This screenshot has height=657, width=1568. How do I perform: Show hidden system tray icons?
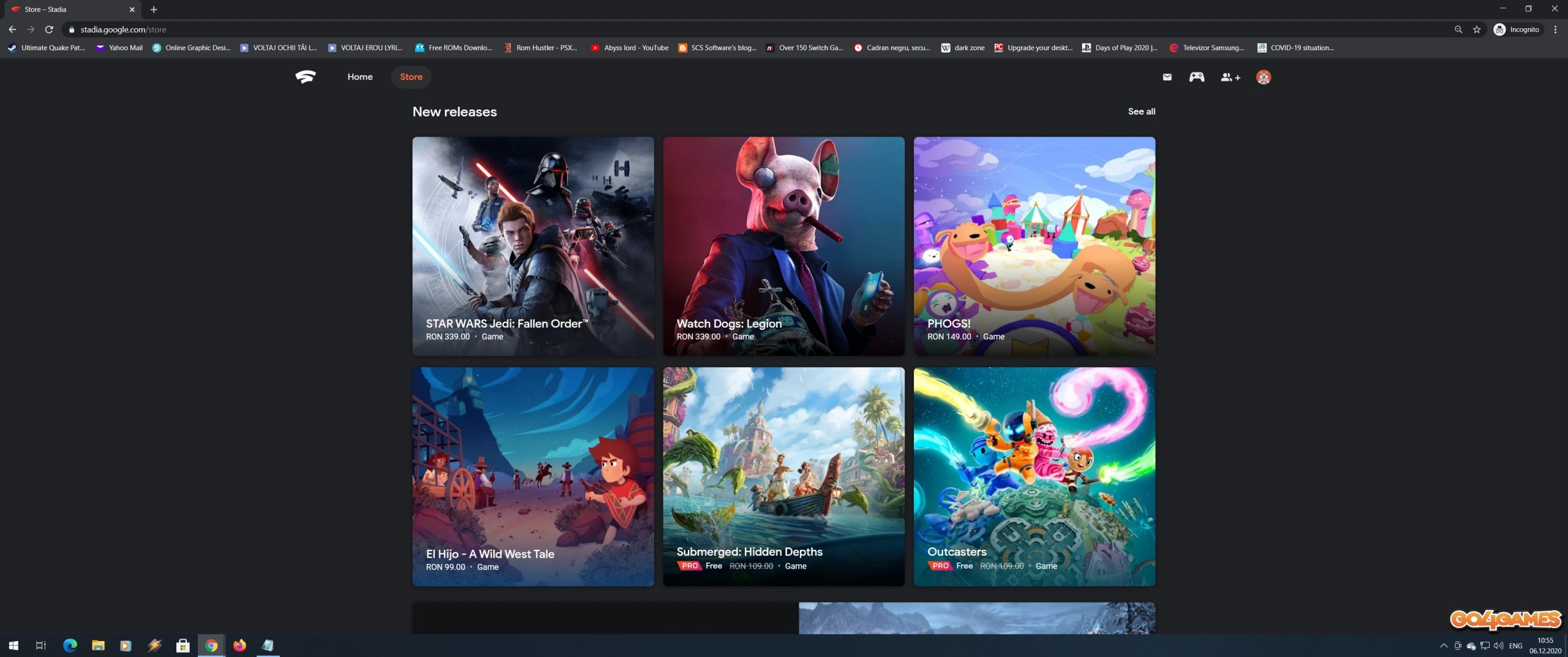pyautogui.click(x=1444, y=645)
